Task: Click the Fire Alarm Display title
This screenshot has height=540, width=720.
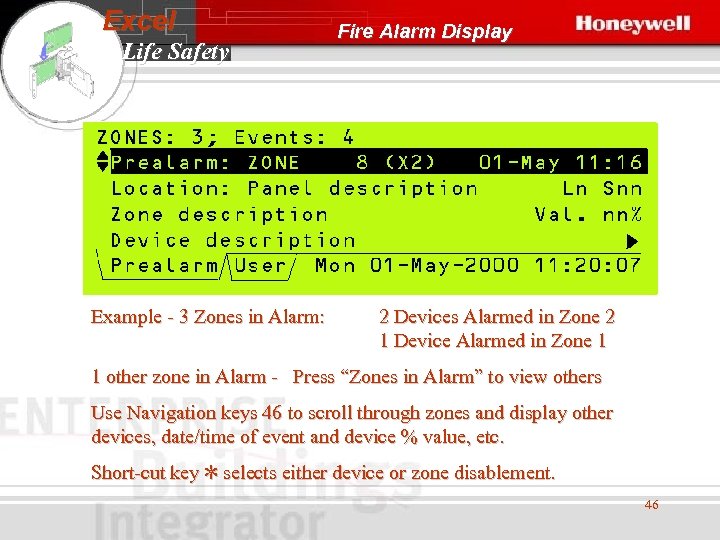Action: [x=425, y=31]
